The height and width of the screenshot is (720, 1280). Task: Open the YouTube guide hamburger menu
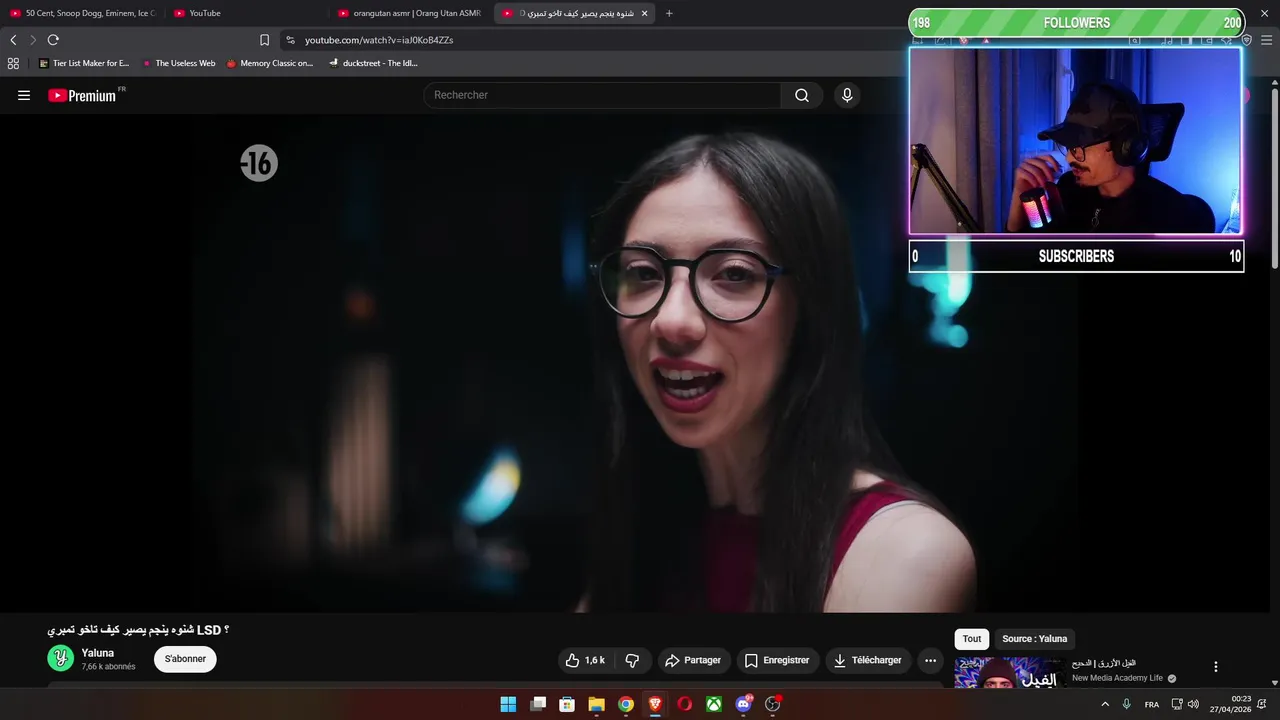coord(24,95)
